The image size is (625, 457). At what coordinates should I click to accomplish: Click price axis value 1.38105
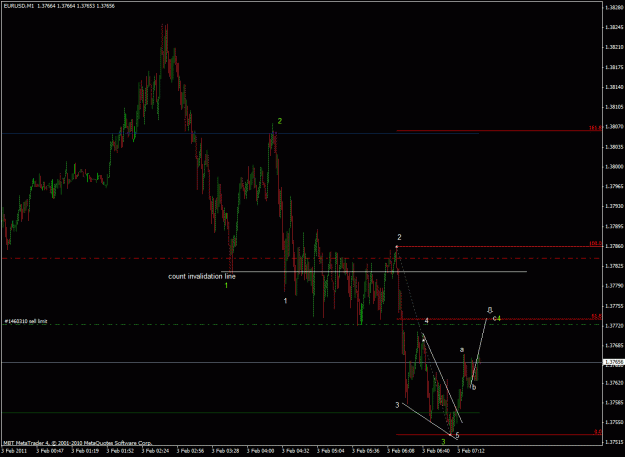pyautogui.click(x=612, y=107)
